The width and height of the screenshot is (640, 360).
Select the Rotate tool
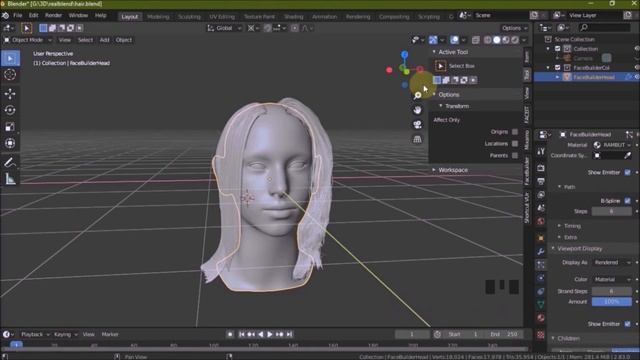coord(10,110)
